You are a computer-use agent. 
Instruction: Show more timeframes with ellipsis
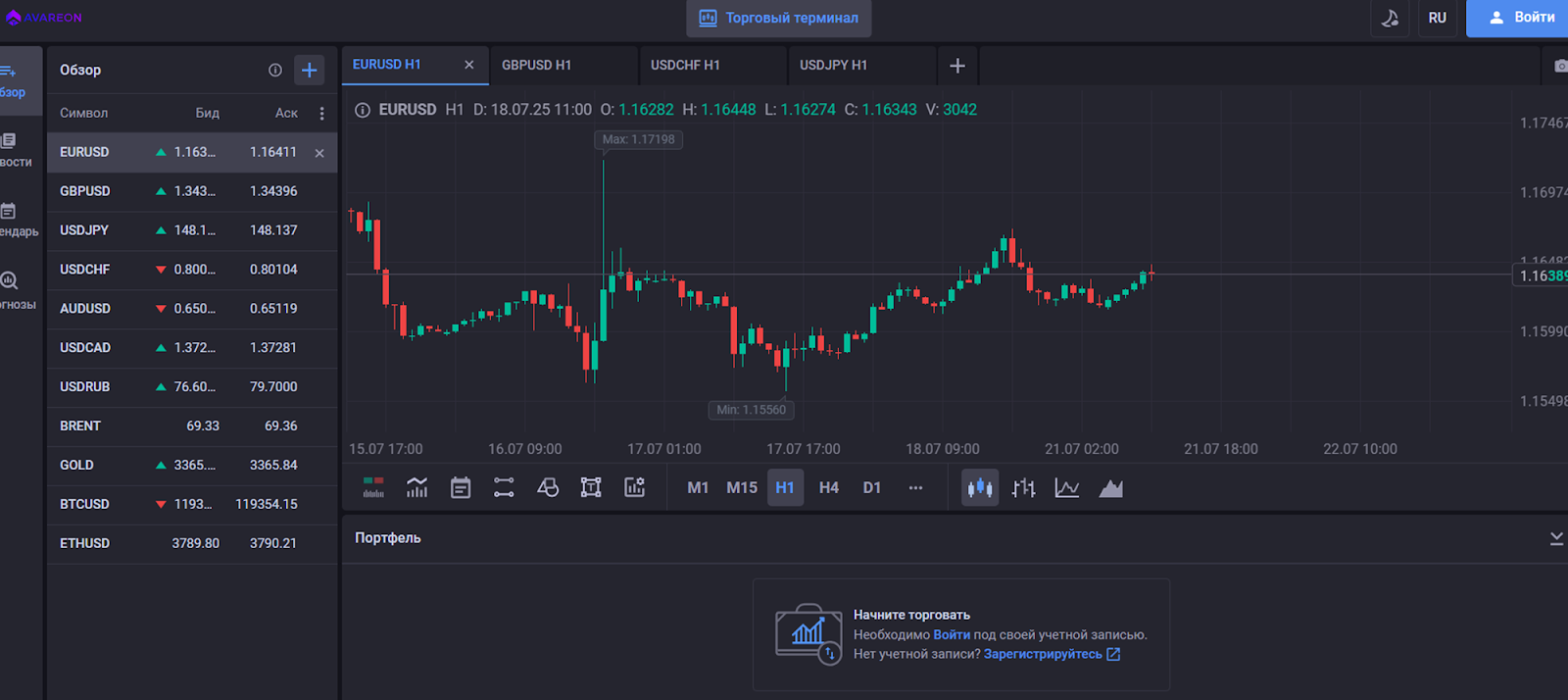coord(915,487)
